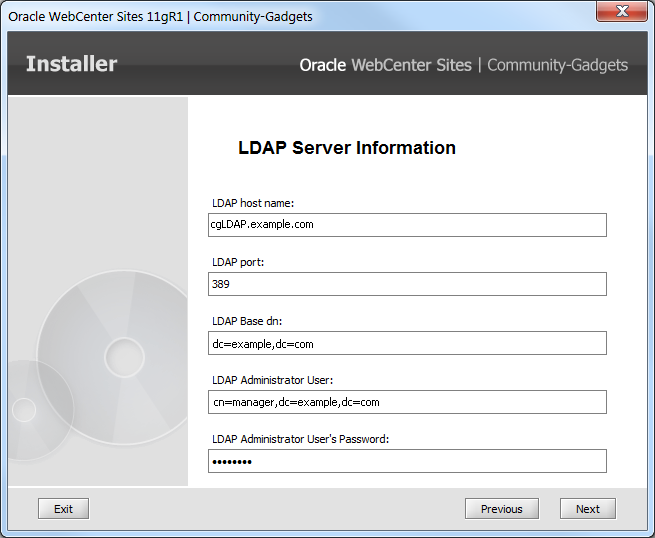Click the LDAP Administrator User field
Screen dimensions: 655x538
[x=407, y=402]
